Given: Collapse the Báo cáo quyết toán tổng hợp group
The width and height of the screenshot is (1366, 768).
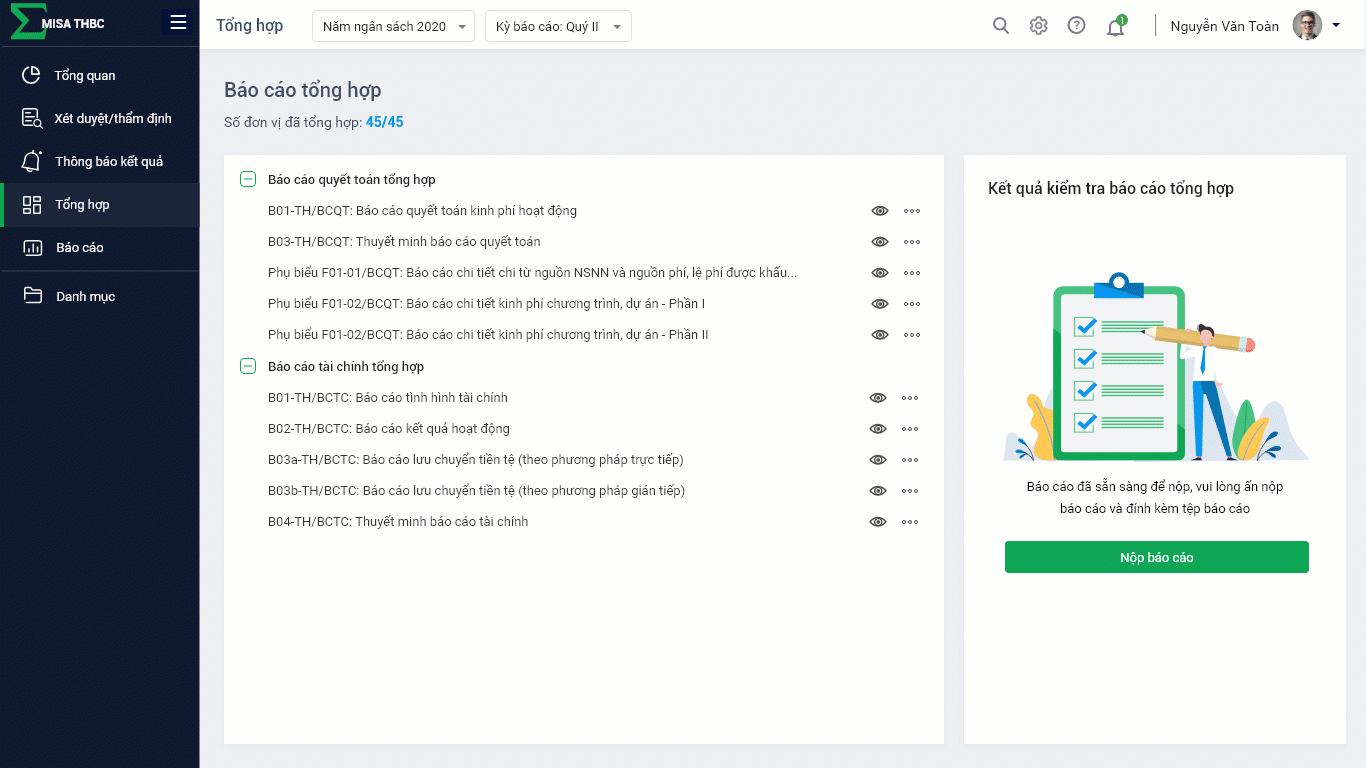Looking at the screenshot, I should point(248,180).
